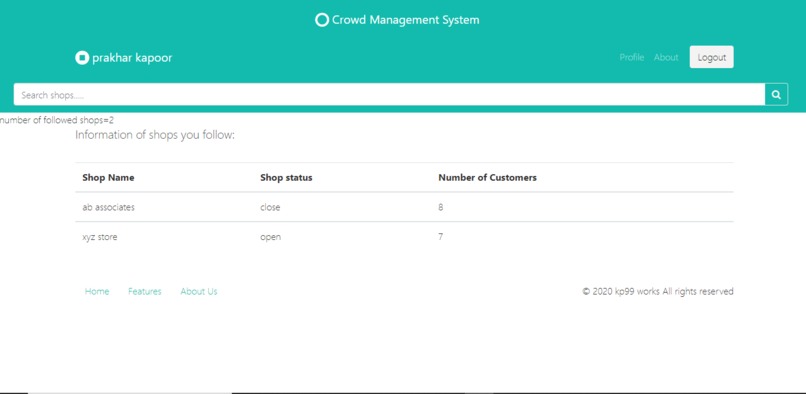
Task: Open the Features footer link
Action: tap(144, 291)
